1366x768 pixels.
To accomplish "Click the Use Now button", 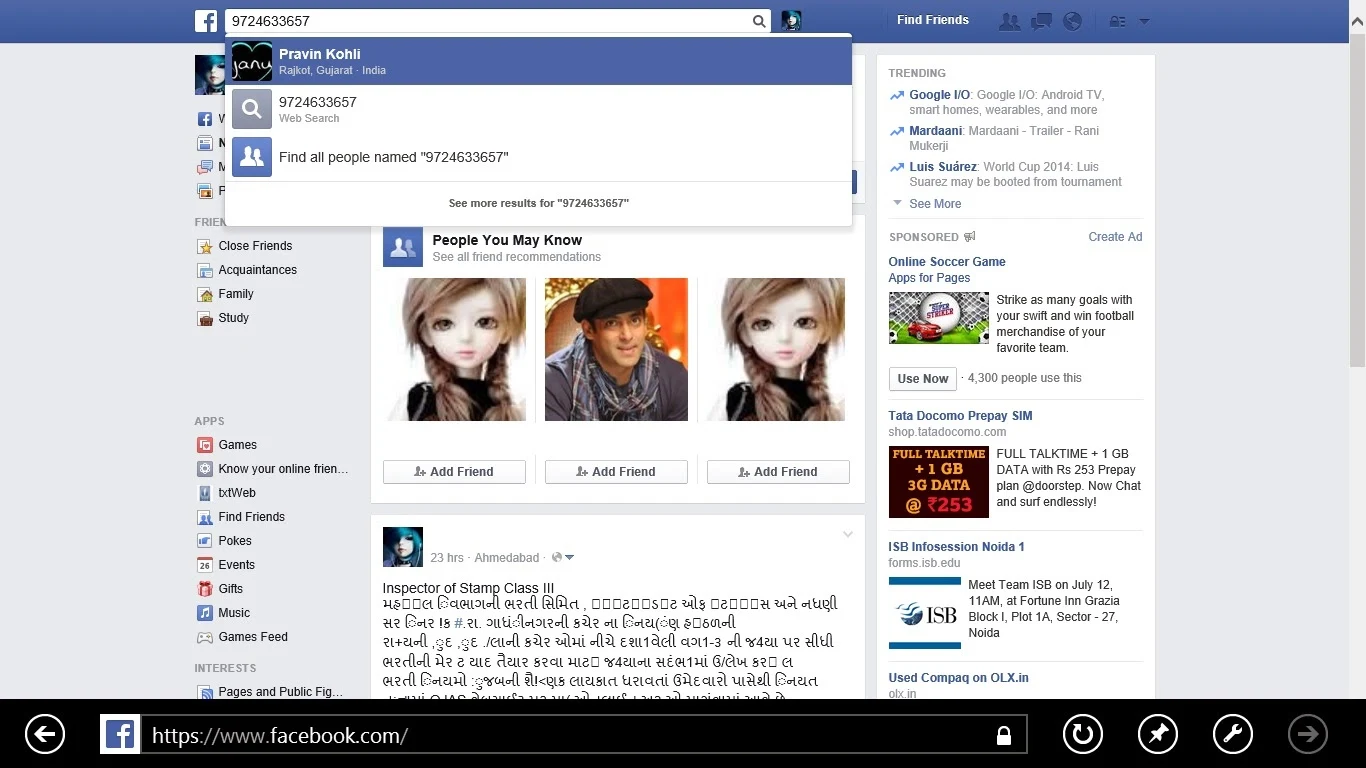I will point(922,379).
